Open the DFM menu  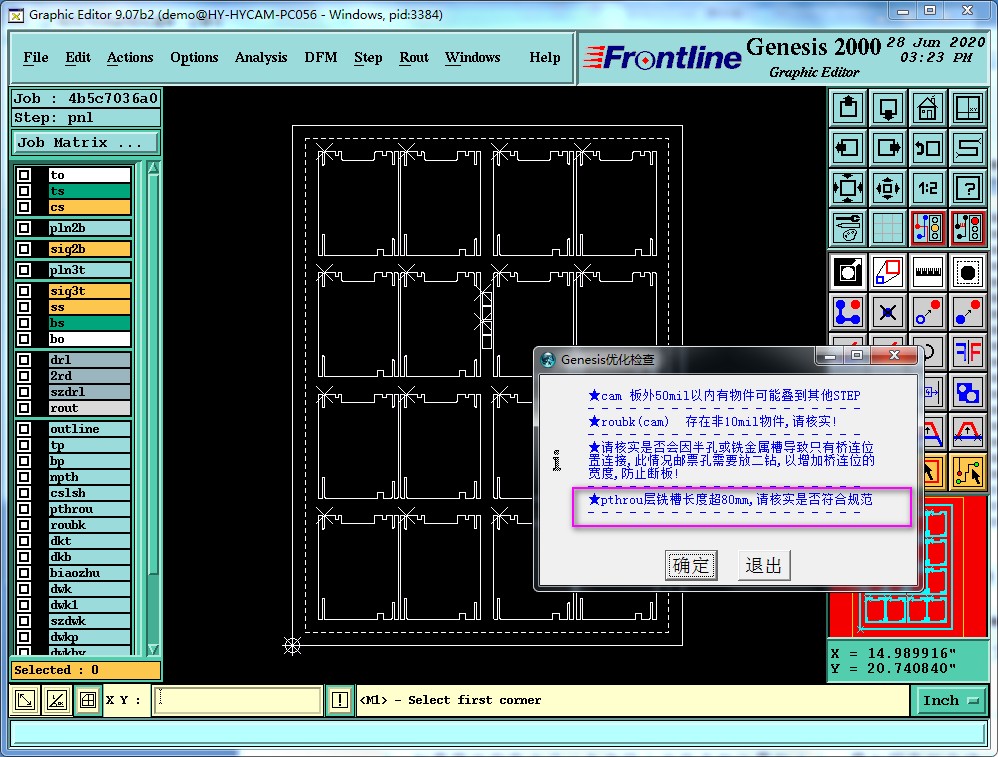coord(321,57)
